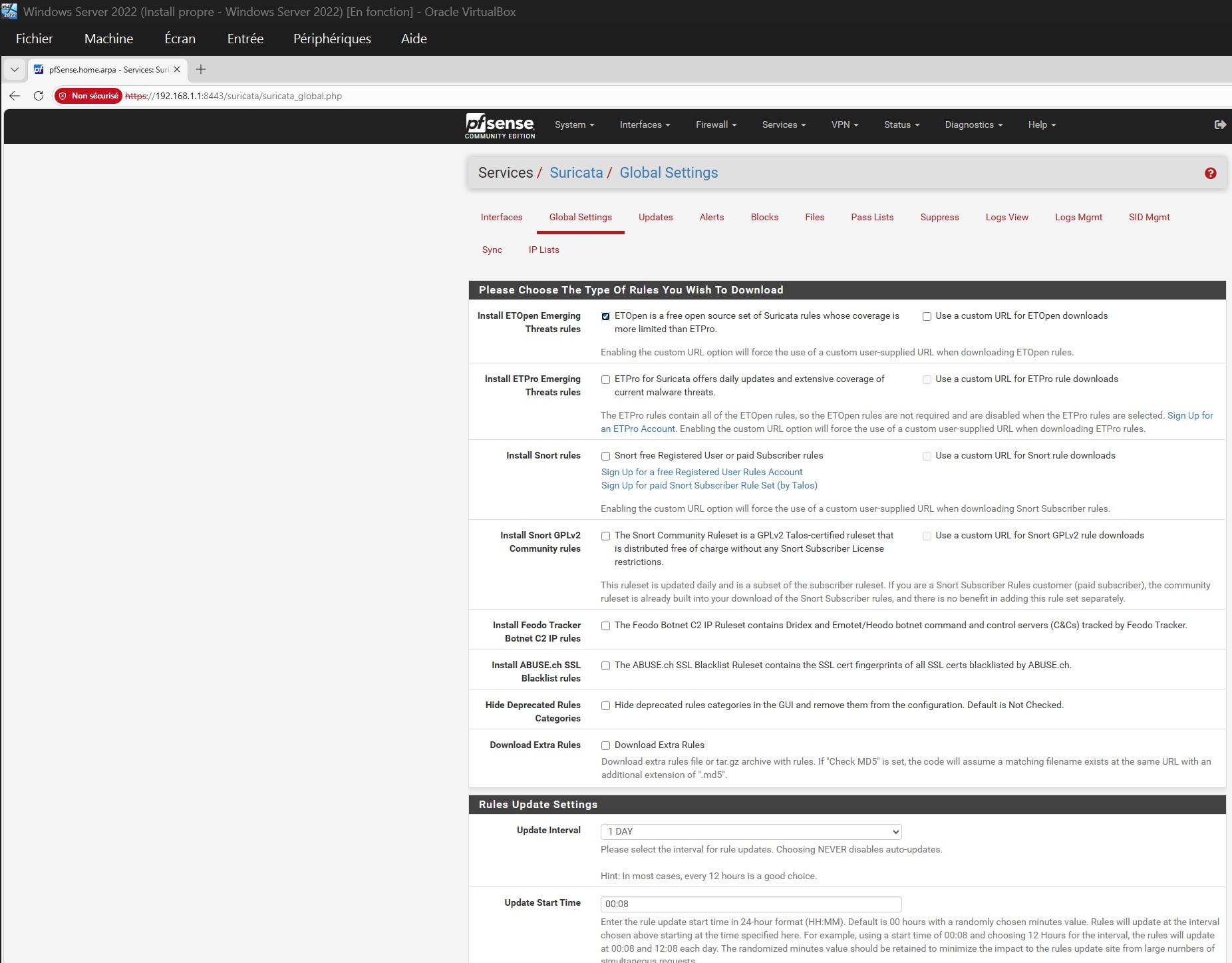Open the Sync tab

click(492, 250)
